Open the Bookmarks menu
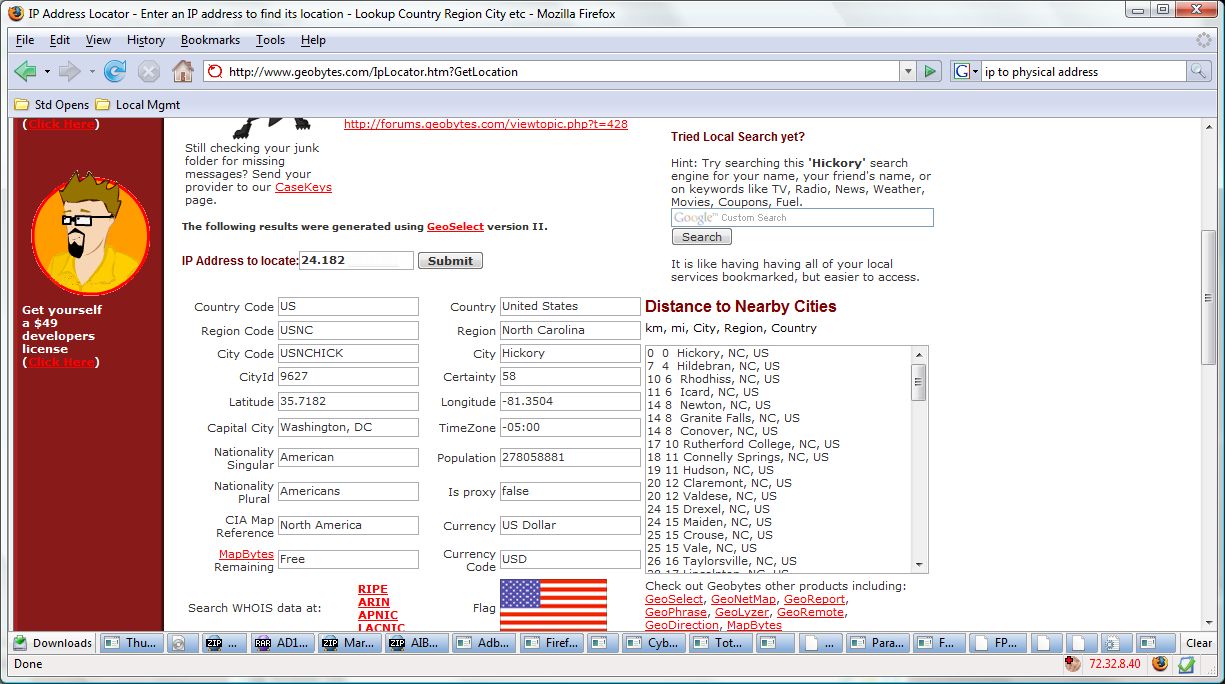Image resolution: width=1225 pixels, height=684 pixels. (210, 40)
